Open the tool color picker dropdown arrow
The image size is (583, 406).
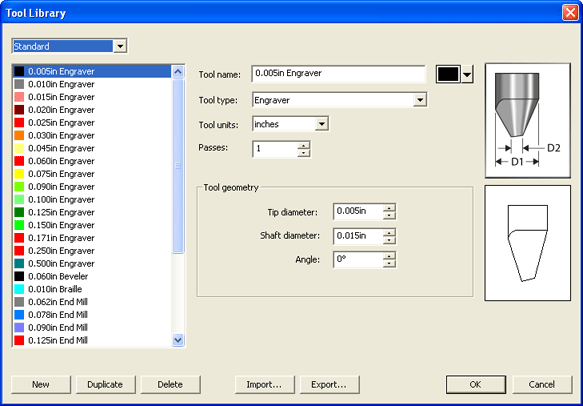point(467,74)
